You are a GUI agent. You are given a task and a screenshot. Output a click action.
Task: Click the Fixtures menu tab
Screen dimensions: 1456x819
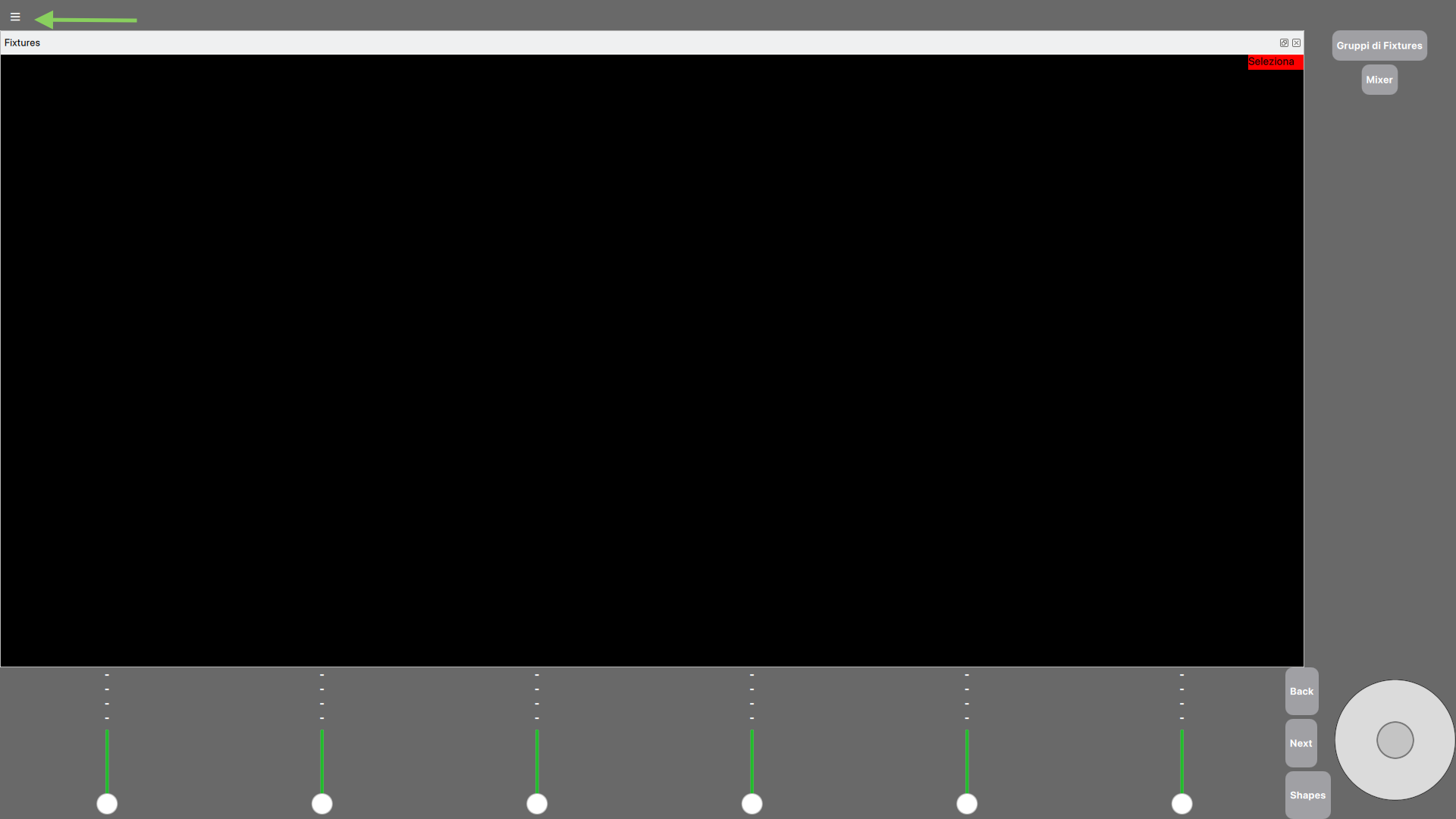click(x=22, y=42)
